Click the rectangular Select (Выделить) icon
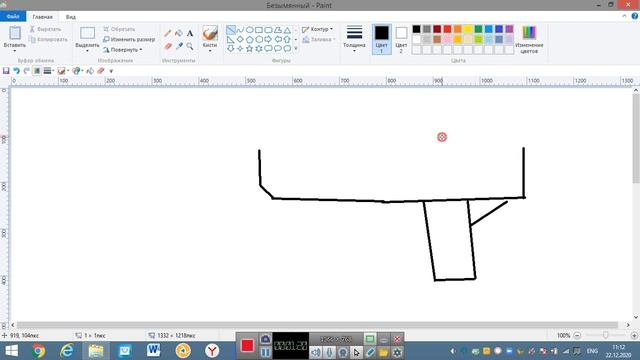Viewport: 640px width, 360px height. [87, 33]
